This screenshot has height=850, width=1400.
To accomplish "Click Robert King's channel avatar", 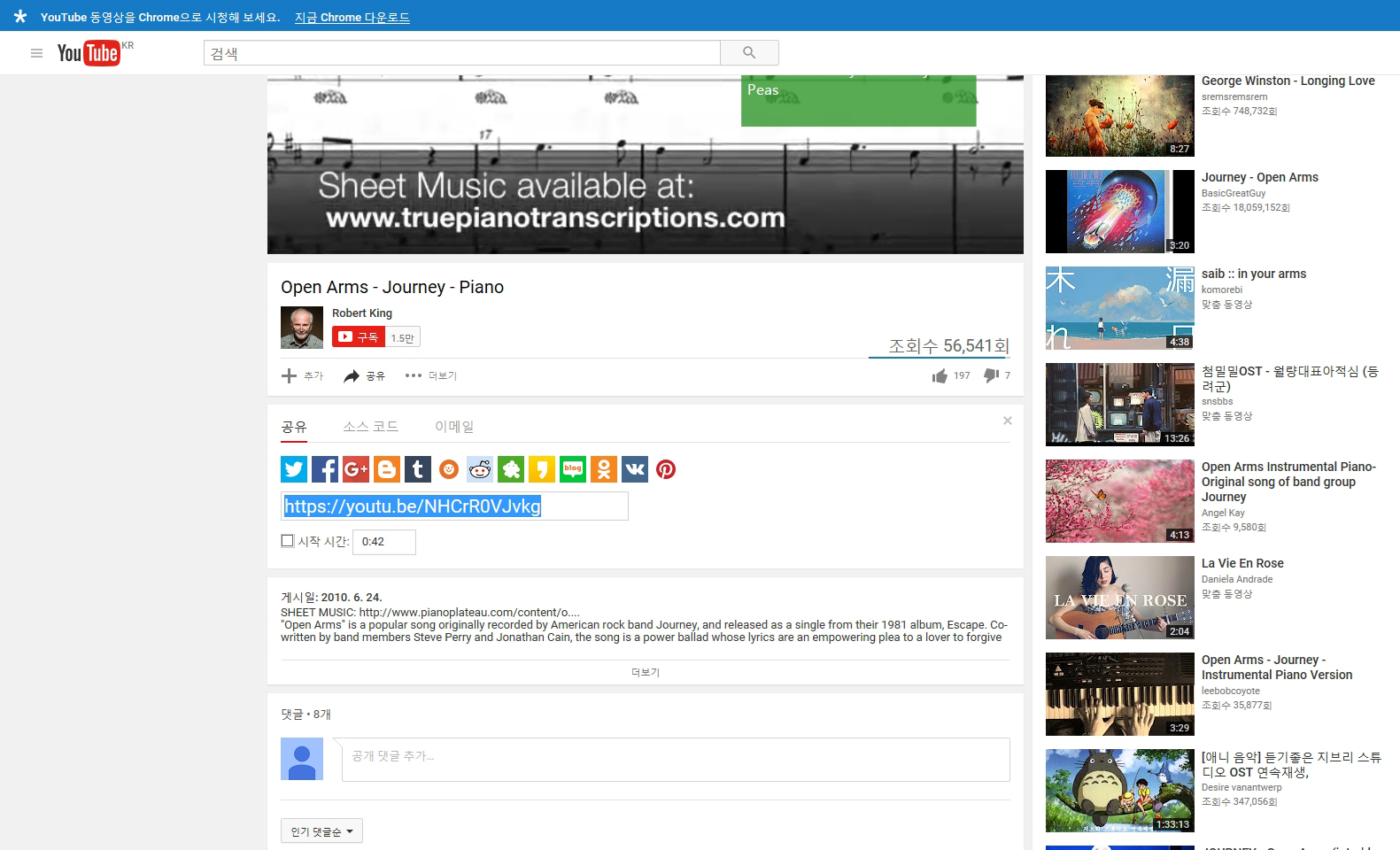I will (302, 328).
